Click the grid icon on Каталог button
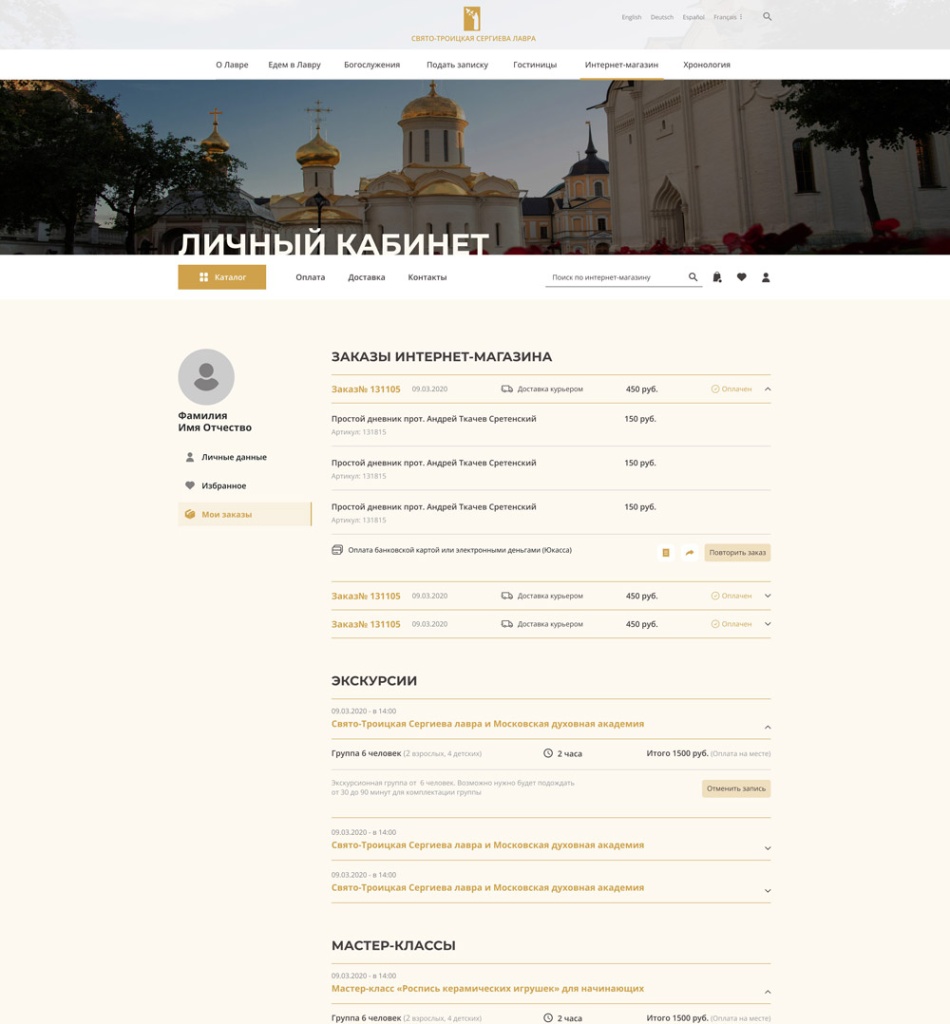Screen dimensions: 950x1024 (204, 277)
